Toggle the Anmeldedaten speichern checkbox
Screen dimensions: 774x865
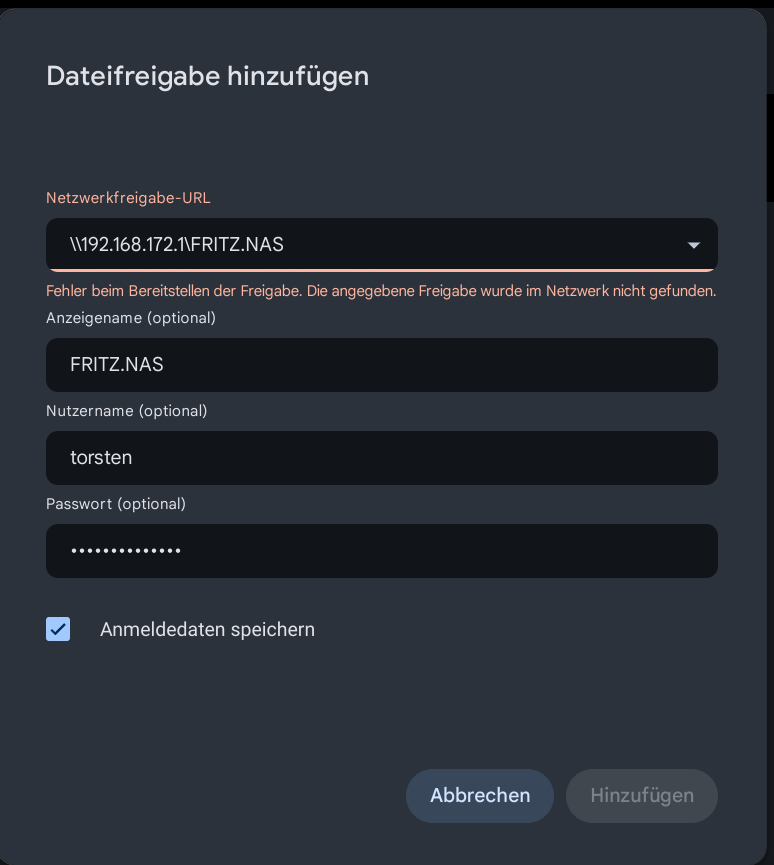(58, 629)
